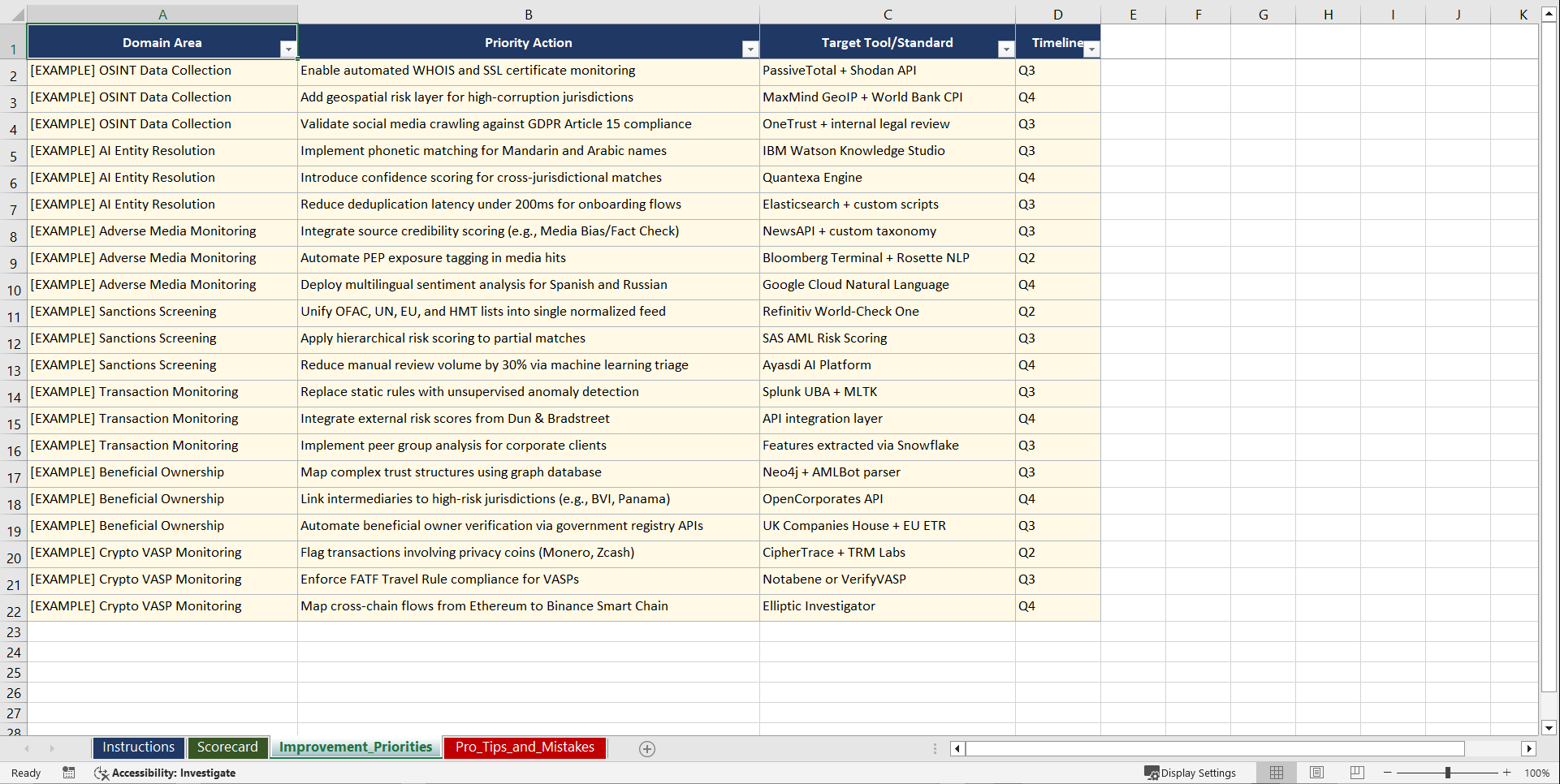1560x784 pixels.
Task: Open the Priority Action filter dropdown
Action: (750, 50)
